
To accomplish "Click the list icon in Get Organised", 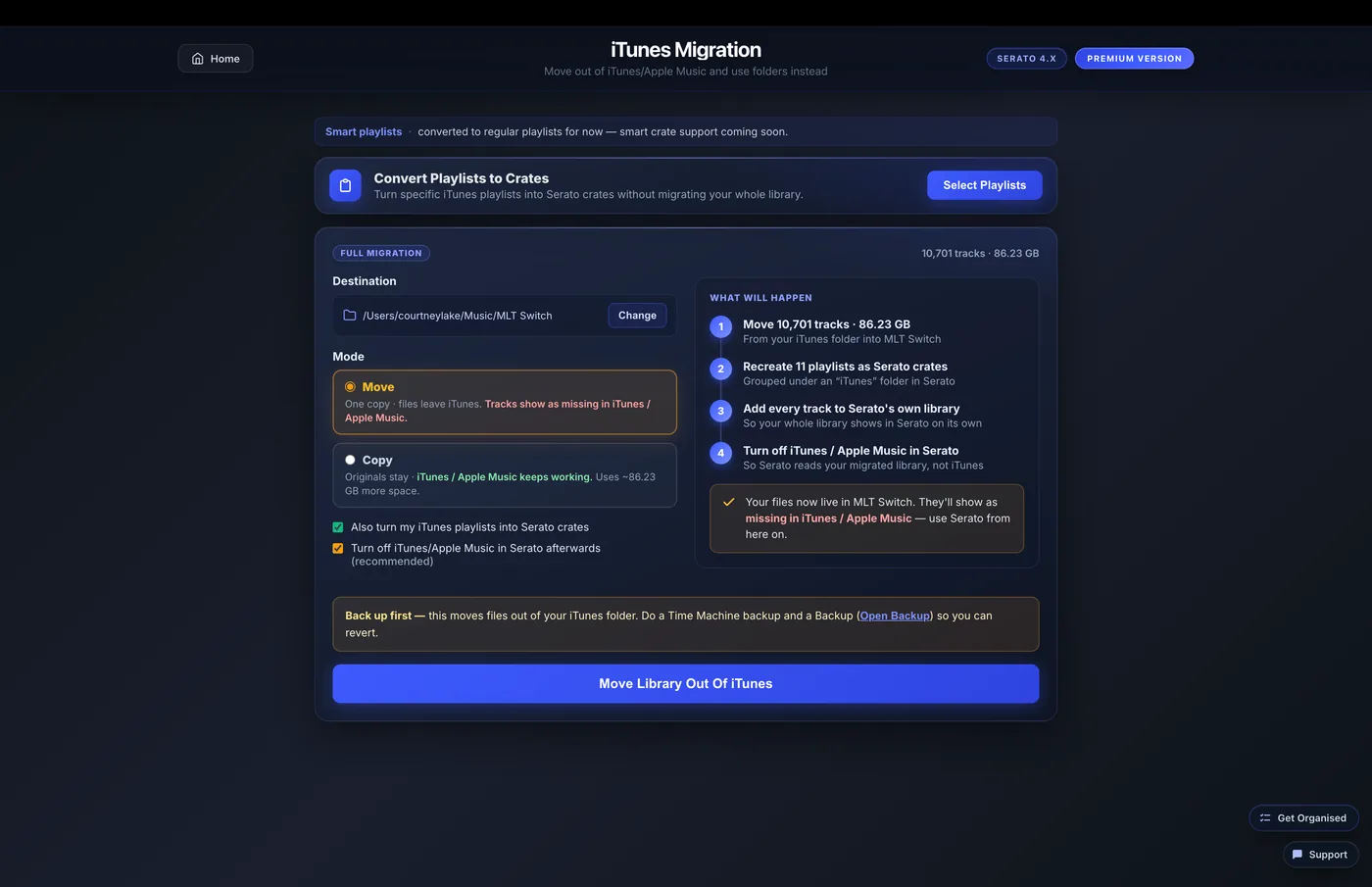I will point(1265,818).
